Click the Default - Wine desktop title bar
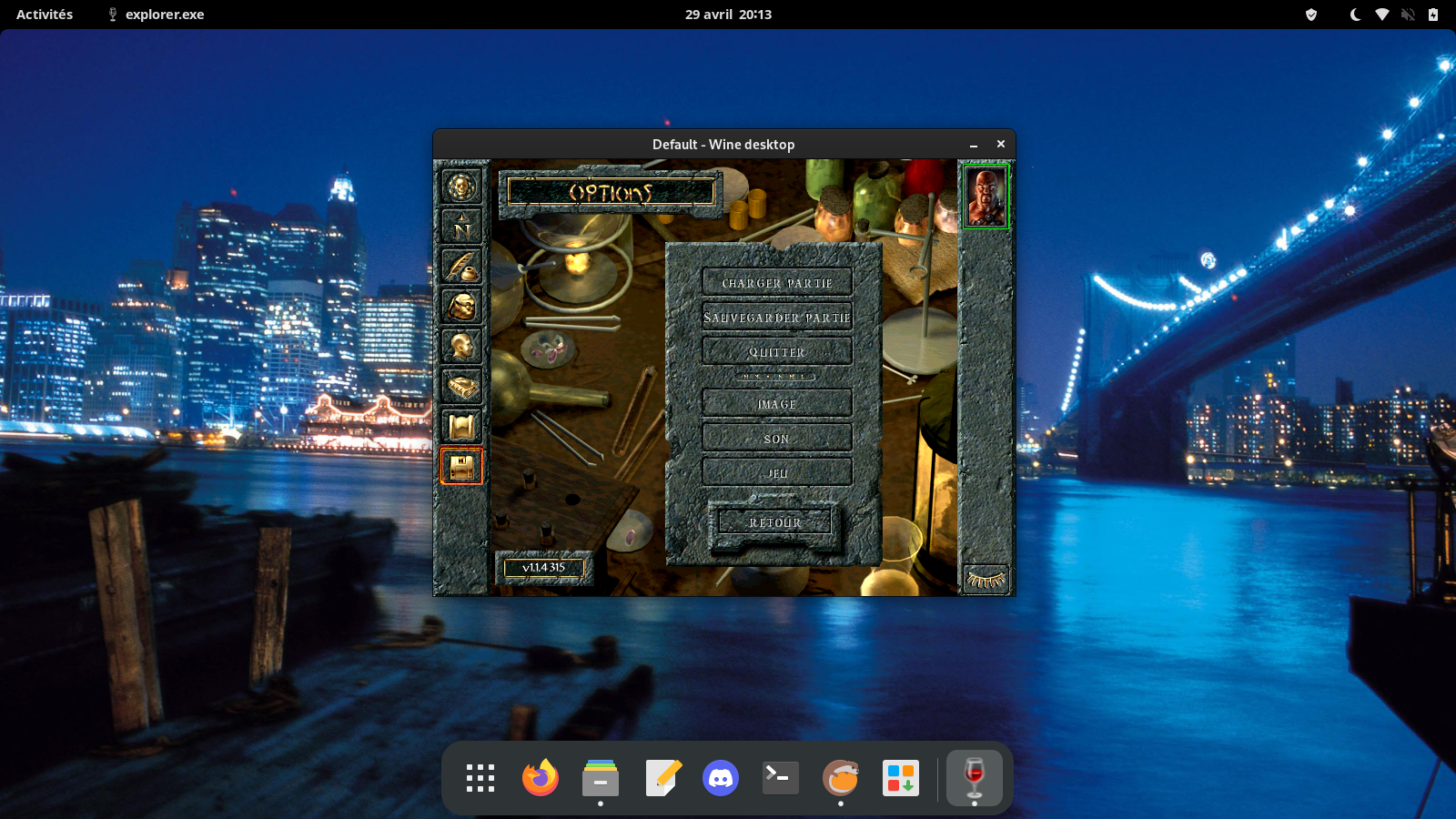Viewport: 1456px width, 819px height. (723, 145)
